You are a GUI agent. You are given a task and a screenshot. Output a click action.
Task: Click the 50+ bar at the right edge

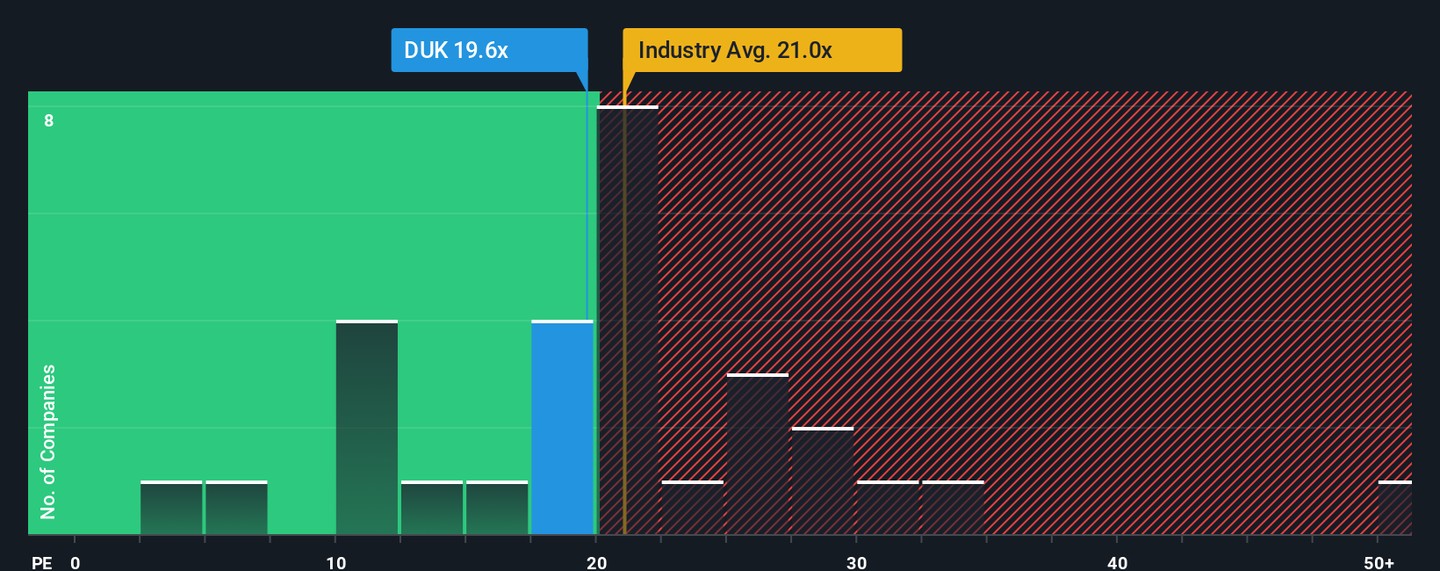click(x=1395, y=508)
